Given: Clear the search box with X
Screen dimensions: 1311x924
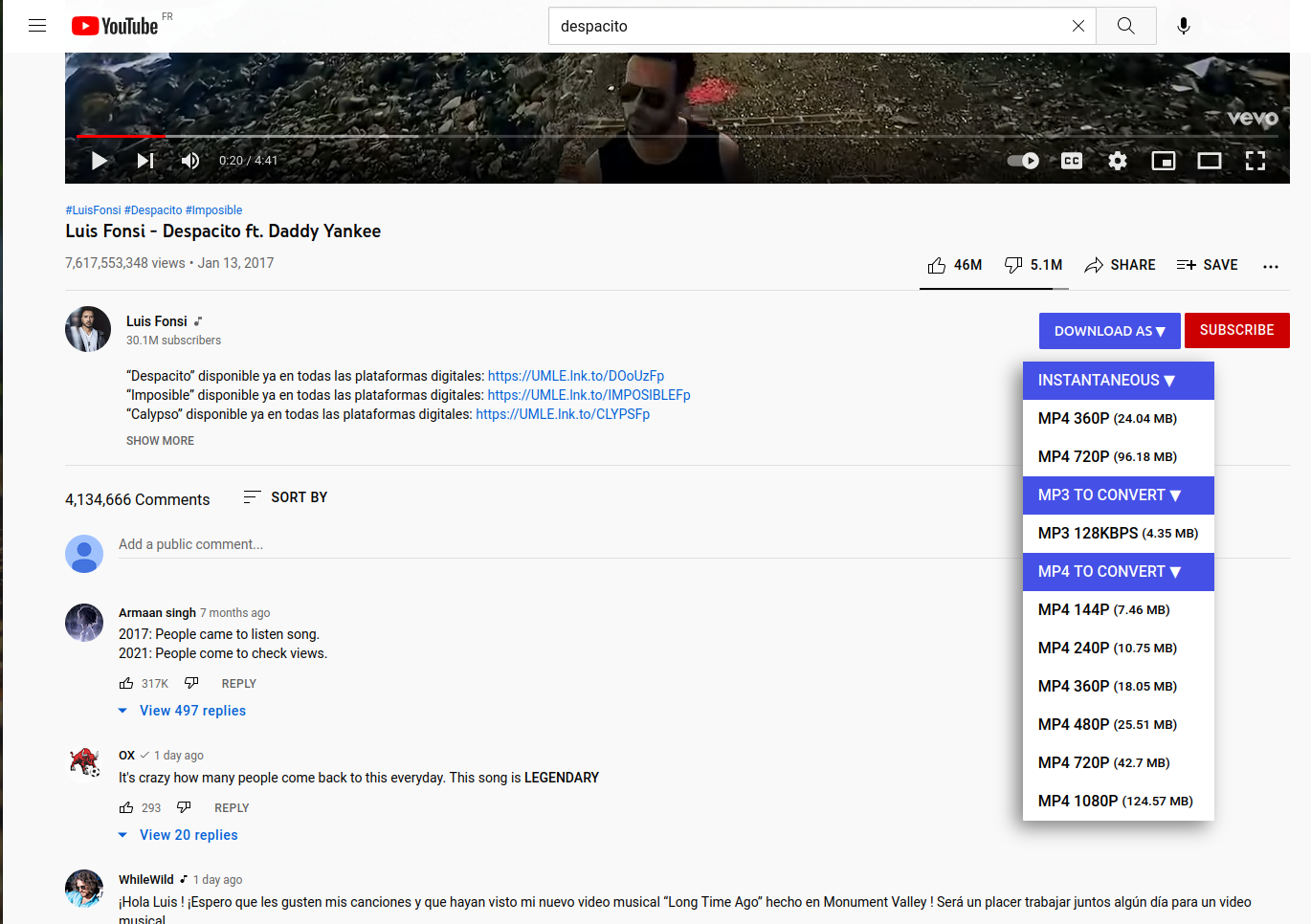Looking at the screenshot, I should pyautogui.click(x=1078, y=26).
